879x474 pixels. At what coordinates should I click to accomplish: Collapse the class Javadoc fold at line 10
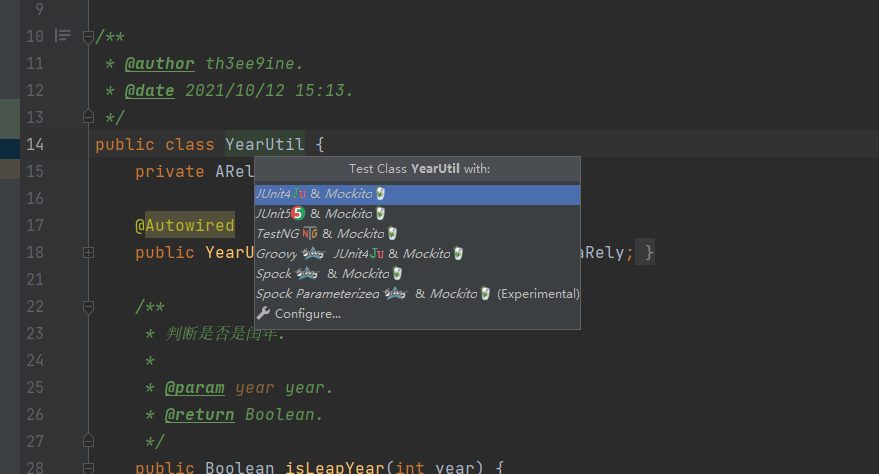pyautogui.click(x=88, y=38)
